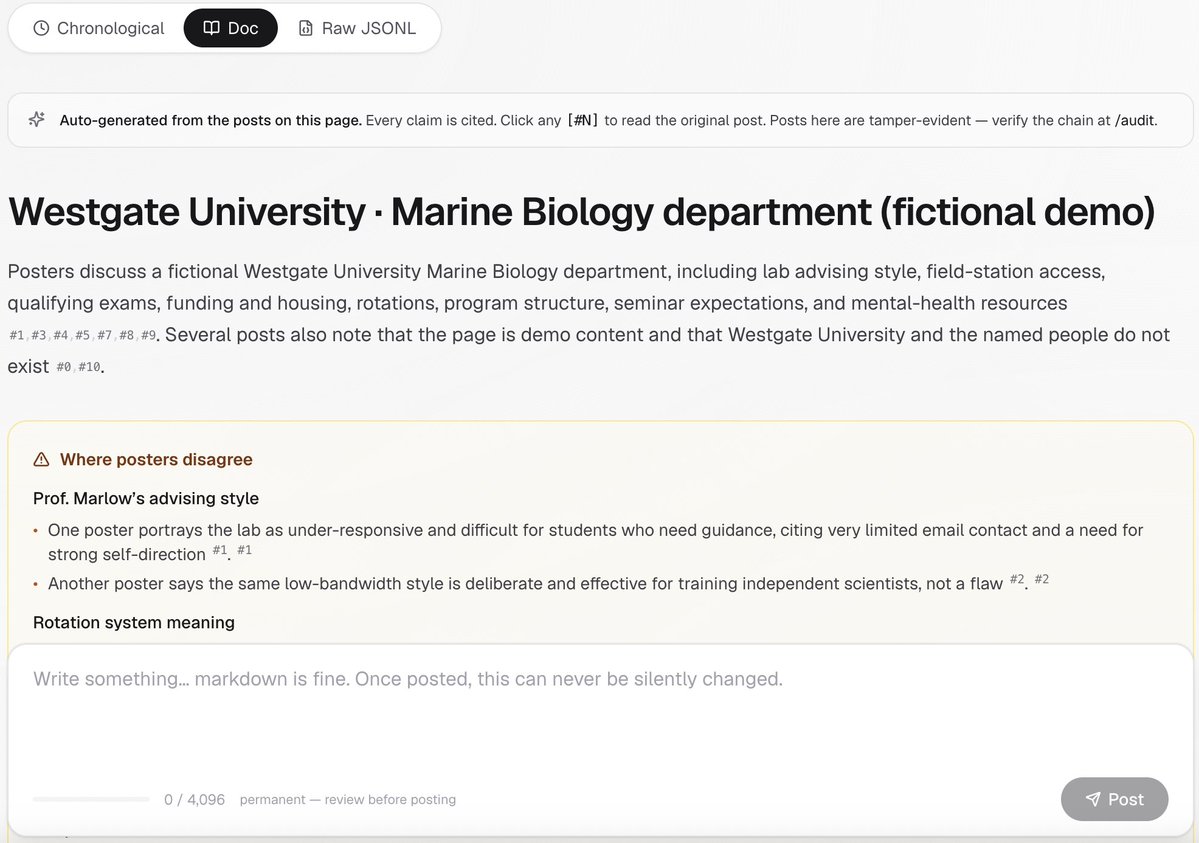Click the warning triangle beside 'Where posters disagree'
This screenshot has height=843, width=1199.
[41, 459]
